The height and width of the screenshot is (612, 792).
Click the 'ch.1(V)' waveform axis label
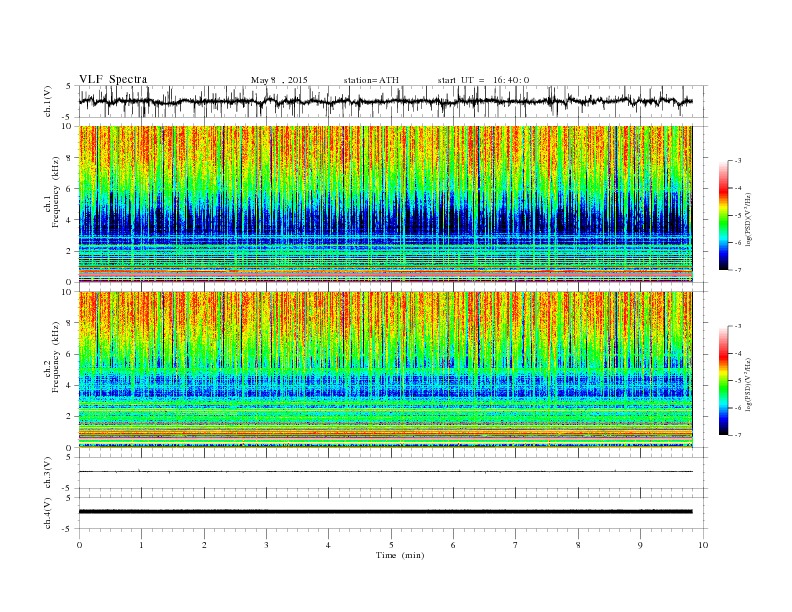point(48,101)
